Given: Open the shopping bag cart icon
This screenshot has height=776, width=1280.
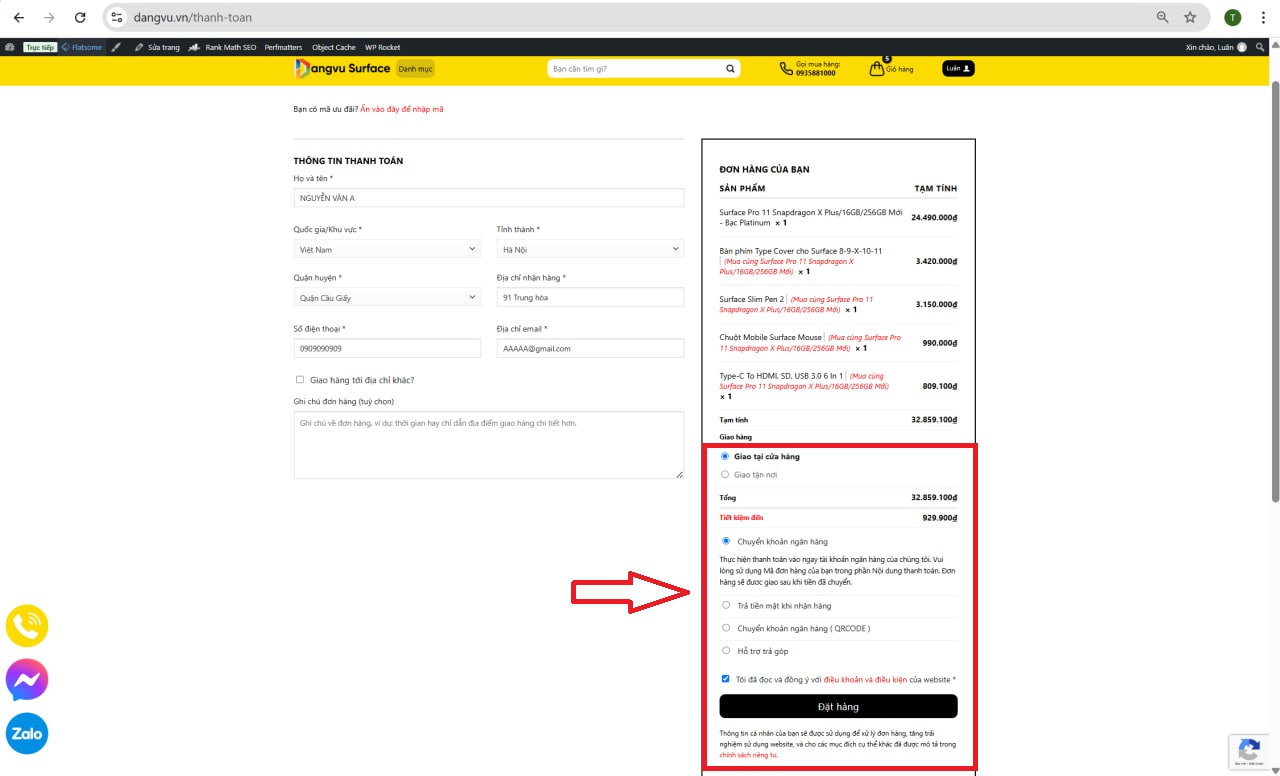Looking at the screenshot, I should 876,69.
